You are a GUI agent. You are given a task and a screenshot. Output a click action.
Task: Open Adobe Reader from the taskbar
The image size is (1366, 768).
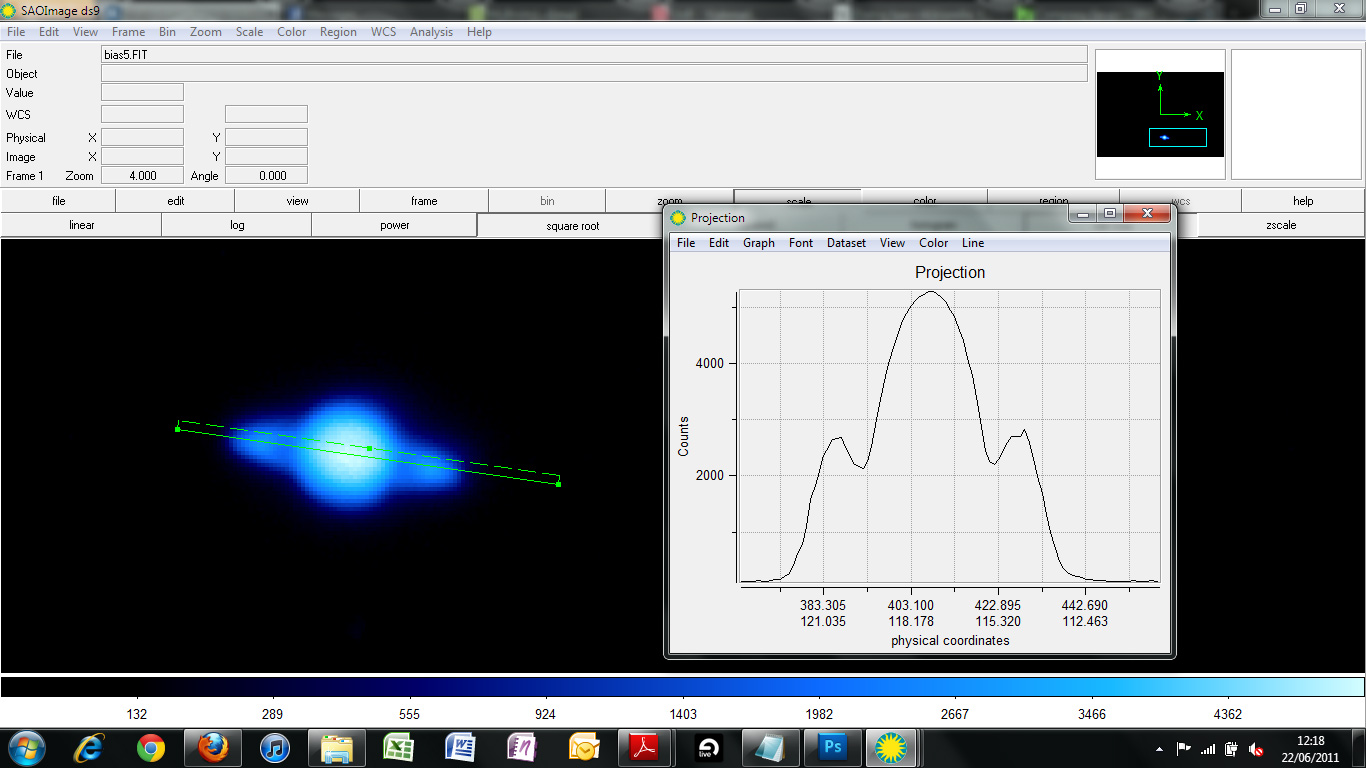[644, 747]
